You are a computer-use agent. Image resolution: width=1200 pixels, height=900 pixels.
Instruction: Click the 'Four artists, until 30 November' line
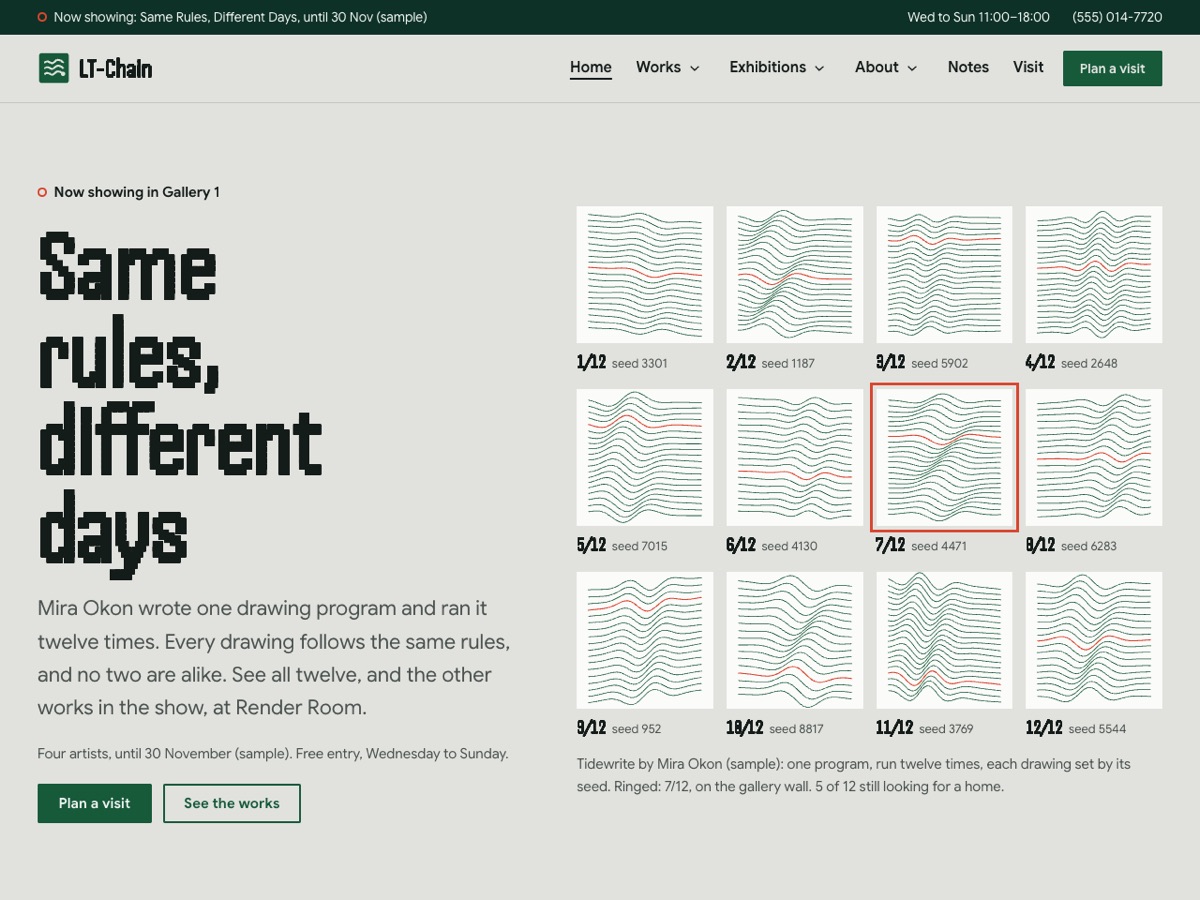(x=273, y=753)
